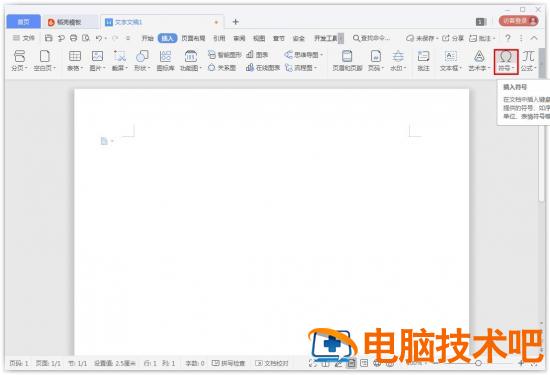
Task: Click the 分享 share button
Action: pos(453,38)
